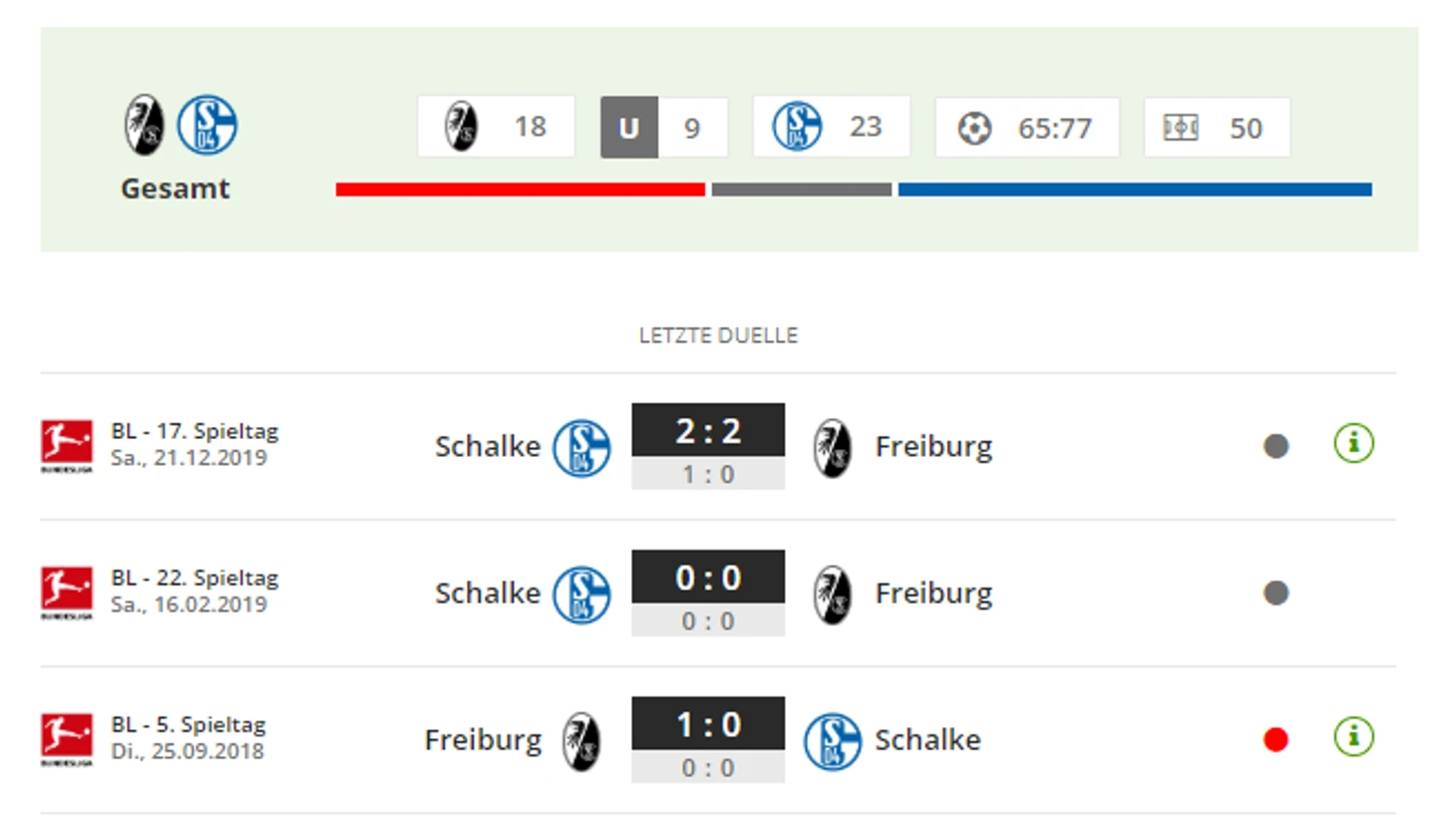Select the Schalke 23 wins box
This screenshot has width=1456, height=838.
click(831, 127)
